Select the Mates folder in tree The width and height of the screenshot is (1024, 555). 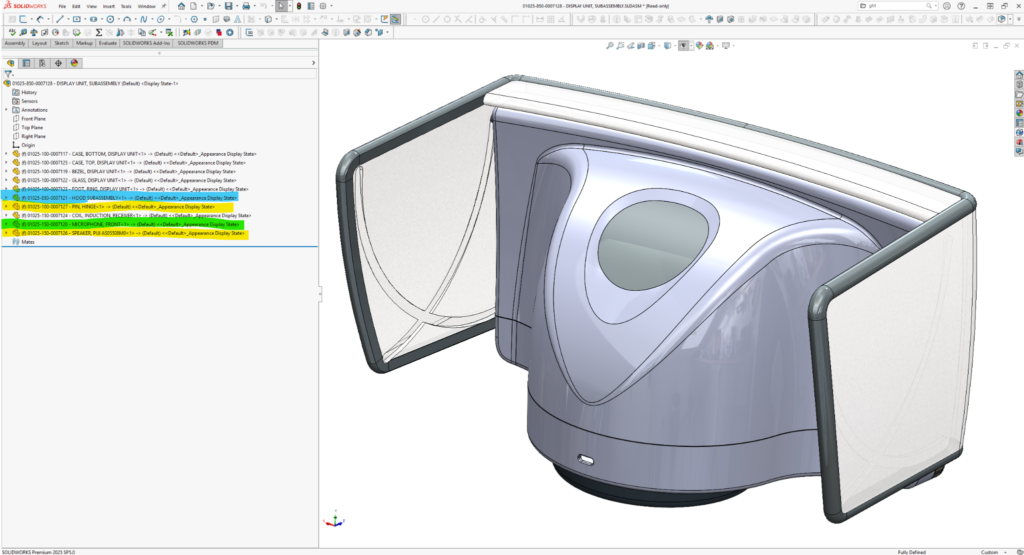(27, 242)
